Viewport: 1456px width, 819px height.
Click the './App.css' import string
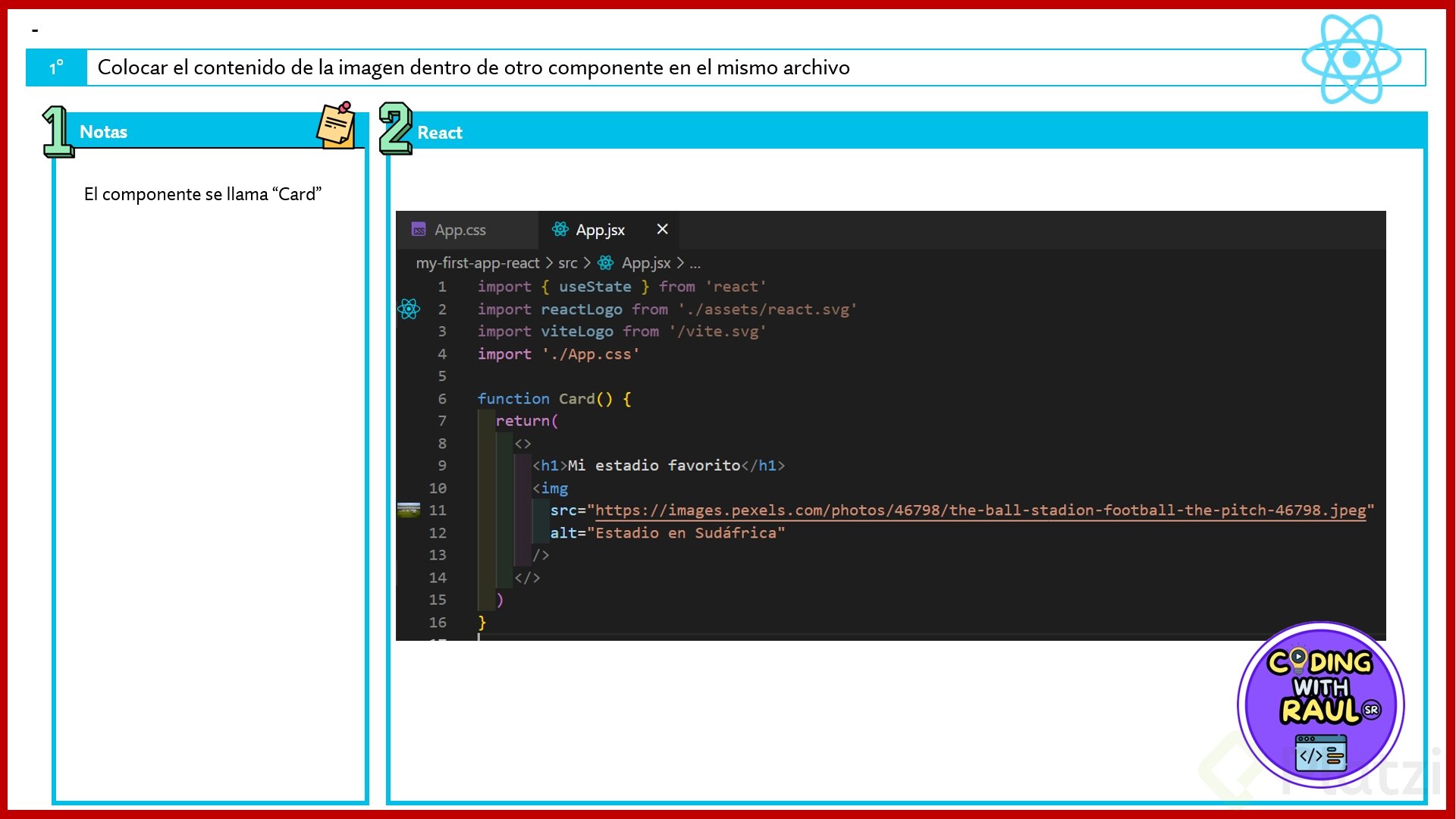pyautogui.click(x=590, y=354)
